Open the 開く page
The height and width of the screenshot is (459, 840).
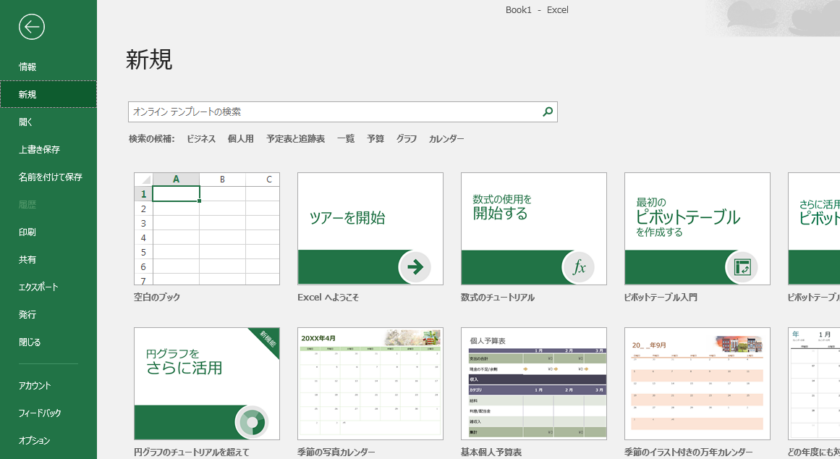click(26, 122)
